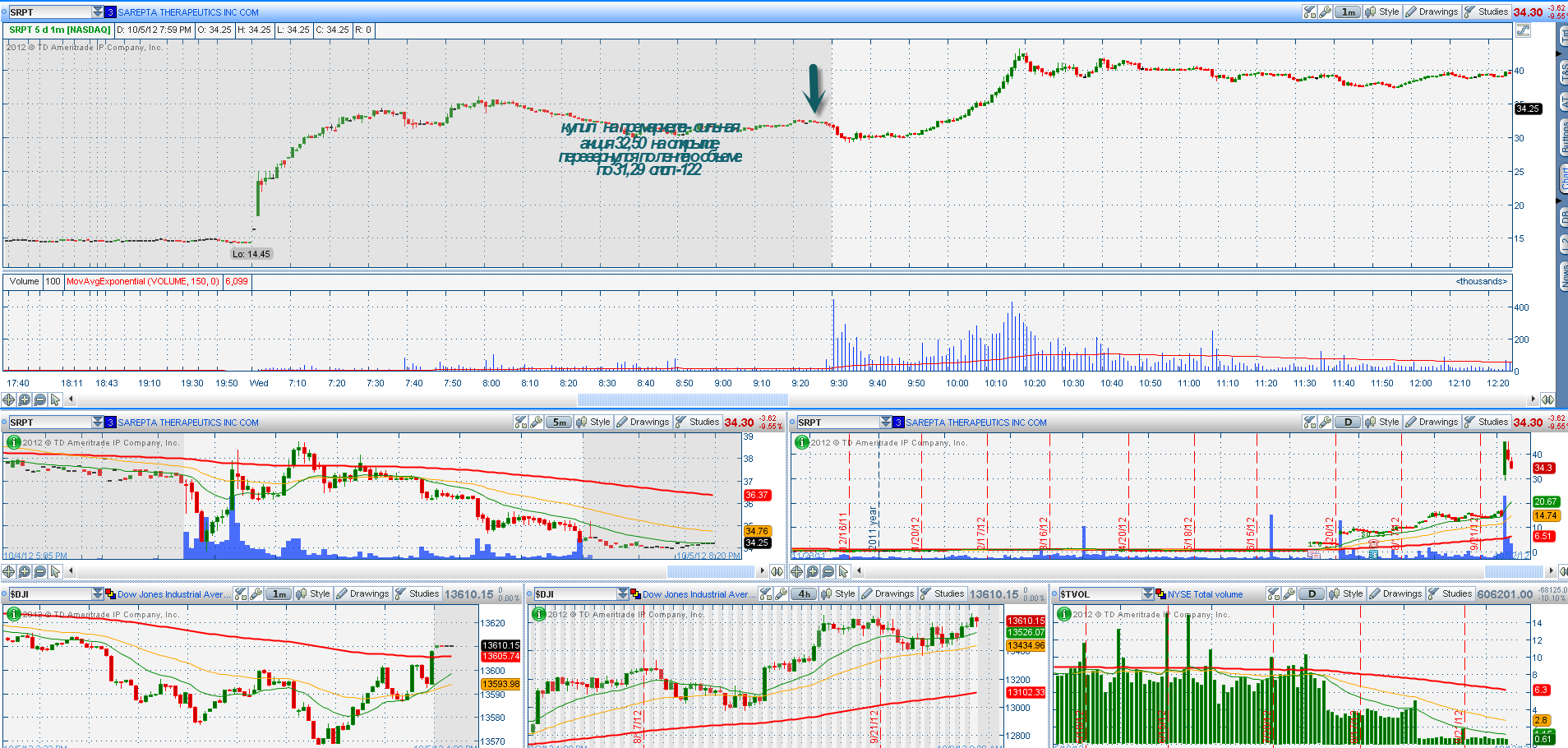Open wrench settings in 1m $DJI chart
The image size is (1568, 748).
(x=256, y=593)
